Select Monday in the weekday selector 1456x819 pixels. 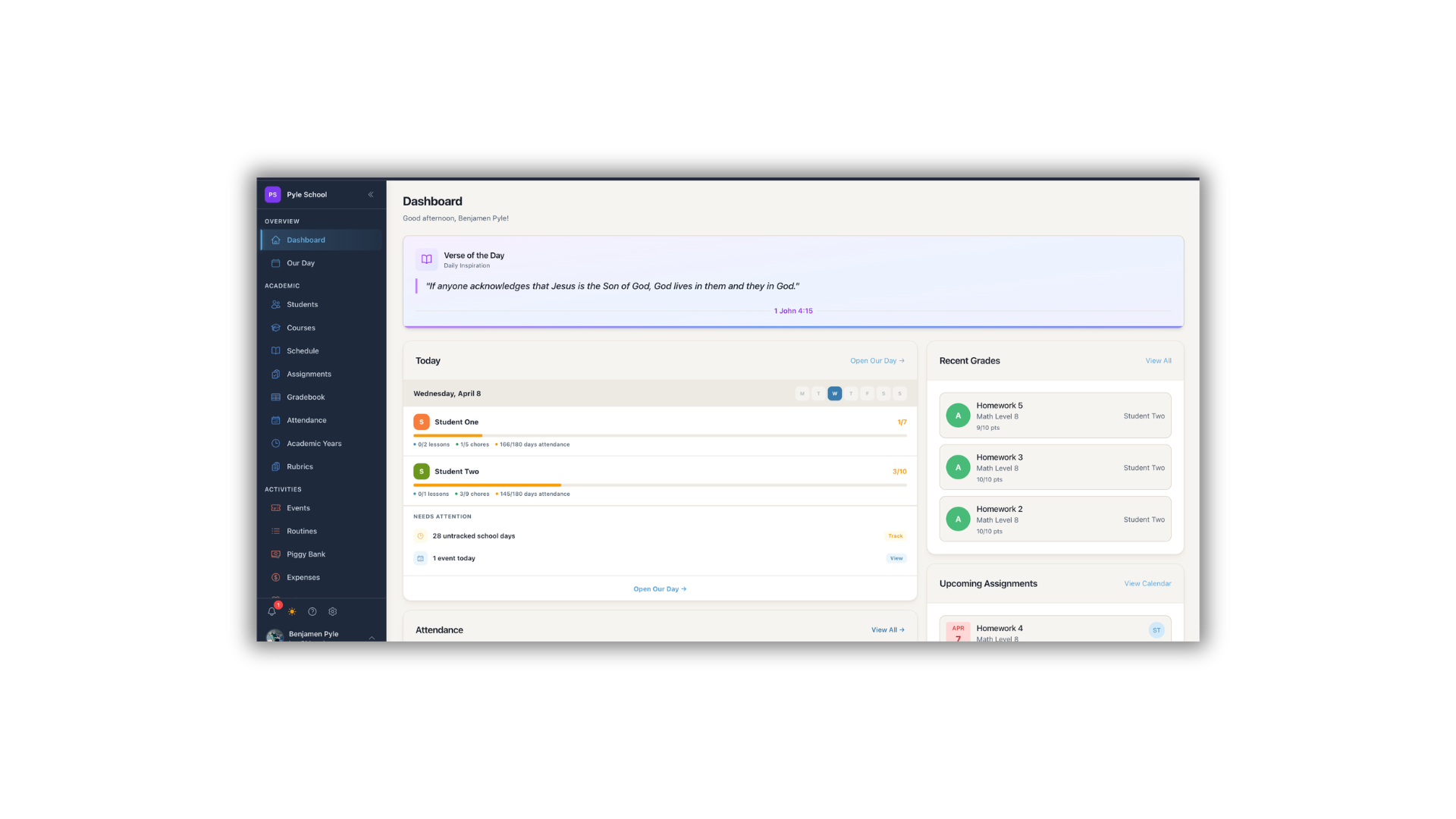pyautogui.click(x=802, y=393)
